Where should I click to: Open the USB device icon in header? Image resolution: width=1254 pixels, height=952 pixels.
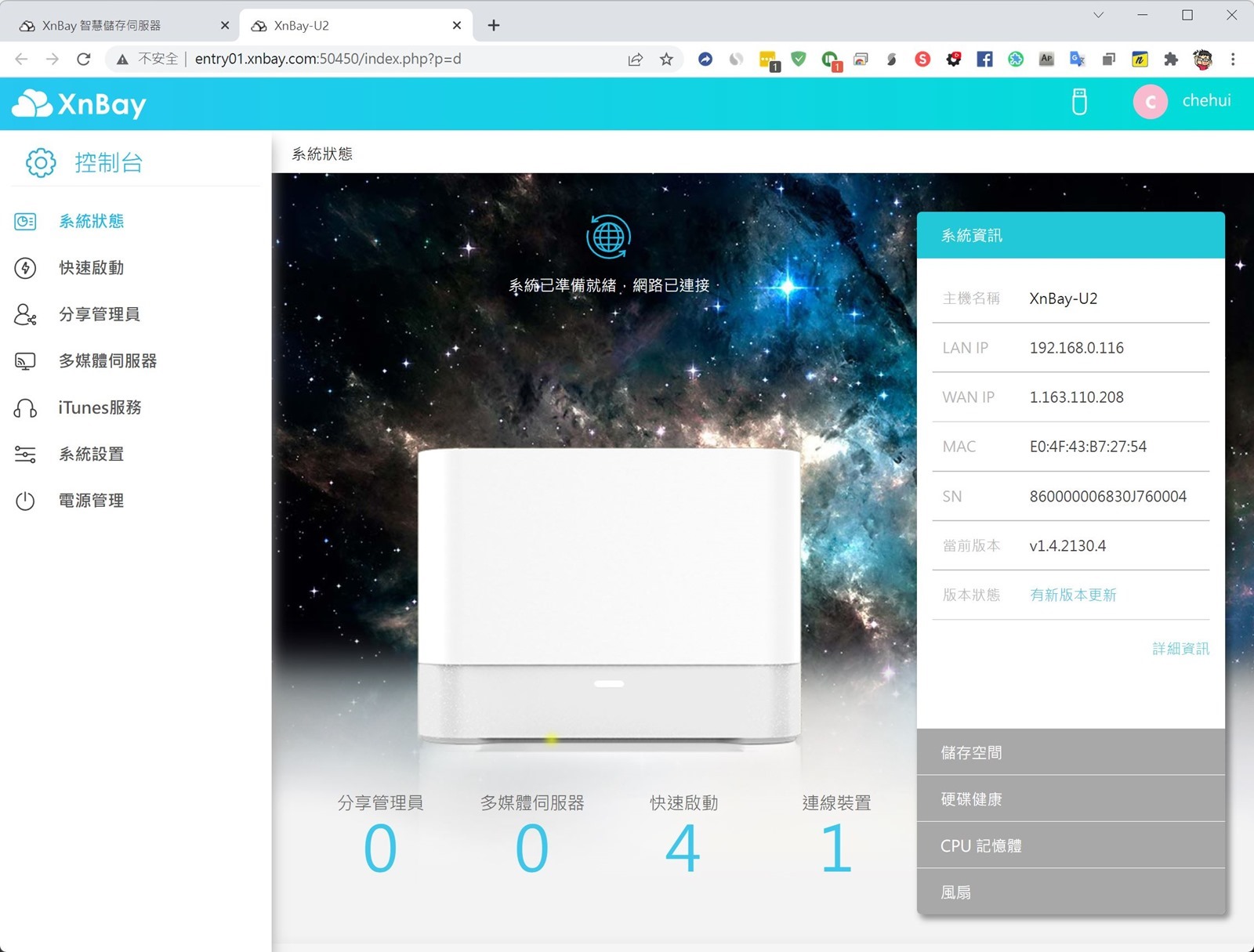tap(1079, 102)
